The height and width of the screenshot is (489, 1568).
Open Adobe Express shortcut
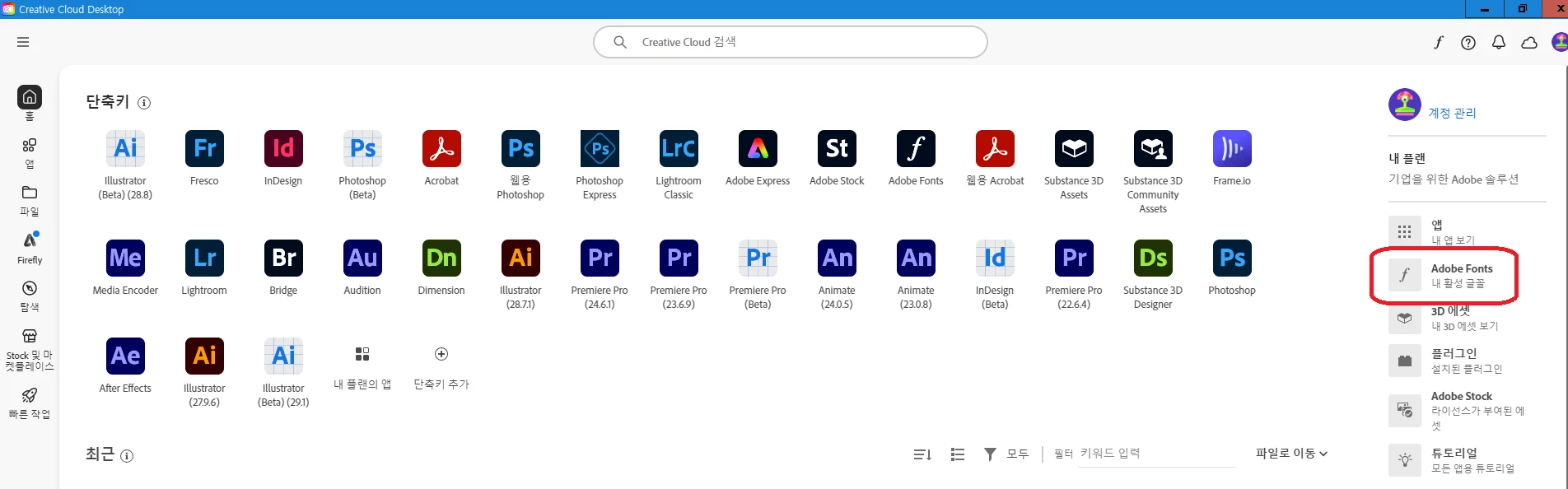pos(758,148)
